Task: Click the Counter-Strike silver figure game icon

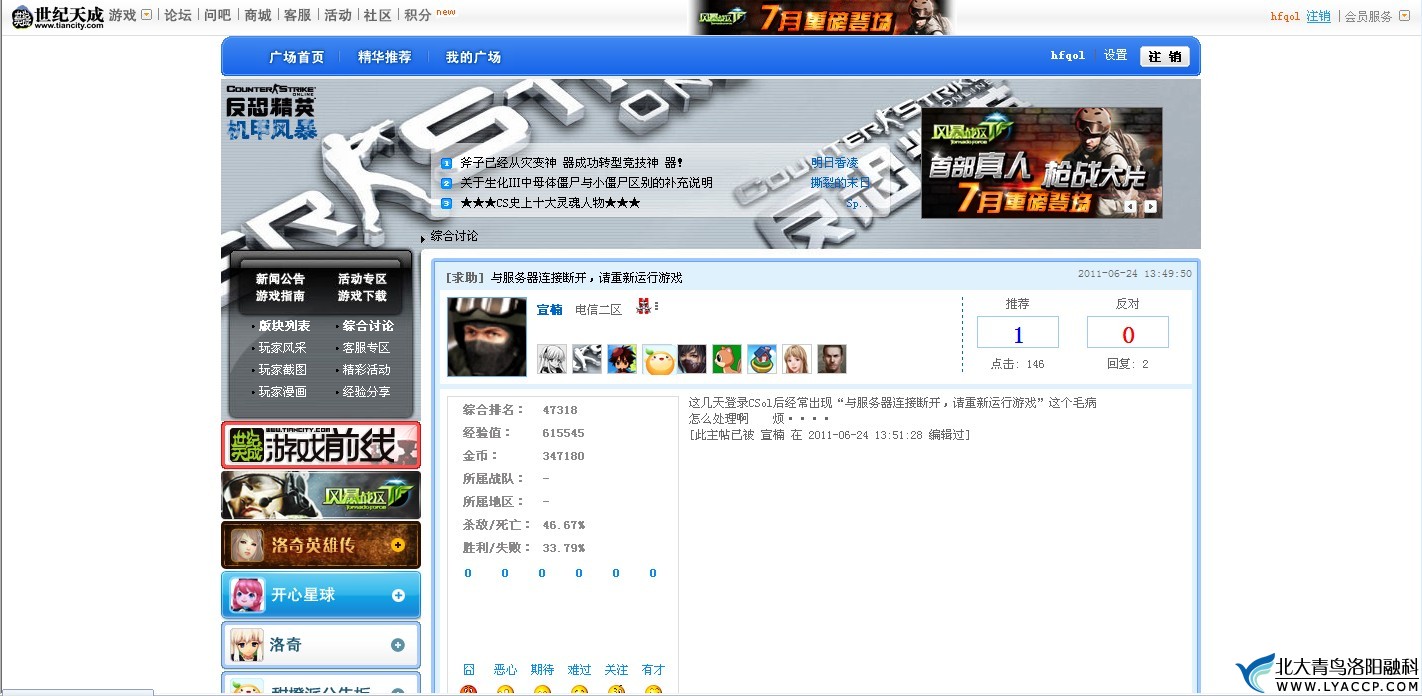Action: coord(587,359)
